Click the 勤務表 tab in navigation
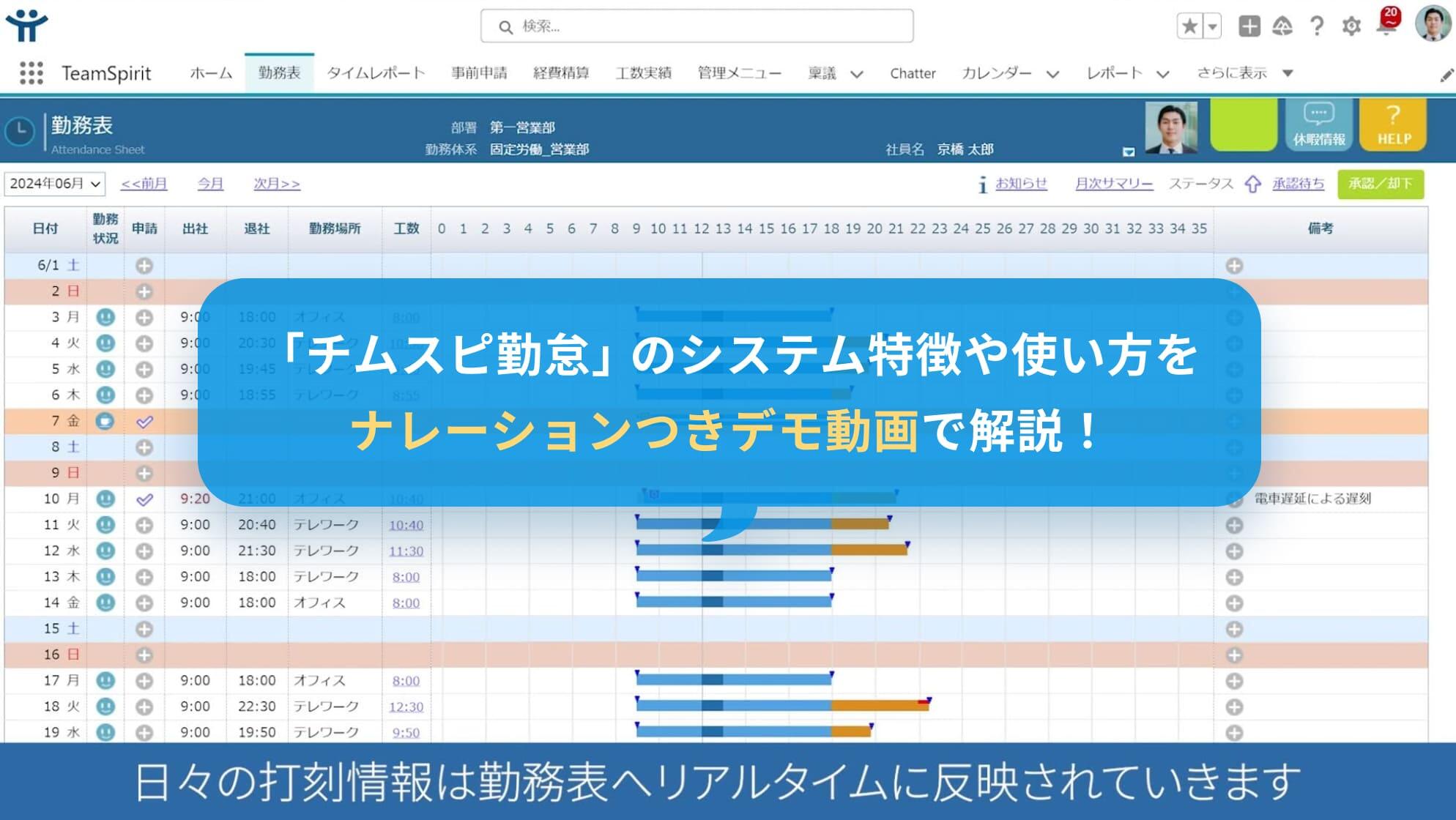This screenshot has width=1456, height=820. pyautogui.click(x=278, y=72)
